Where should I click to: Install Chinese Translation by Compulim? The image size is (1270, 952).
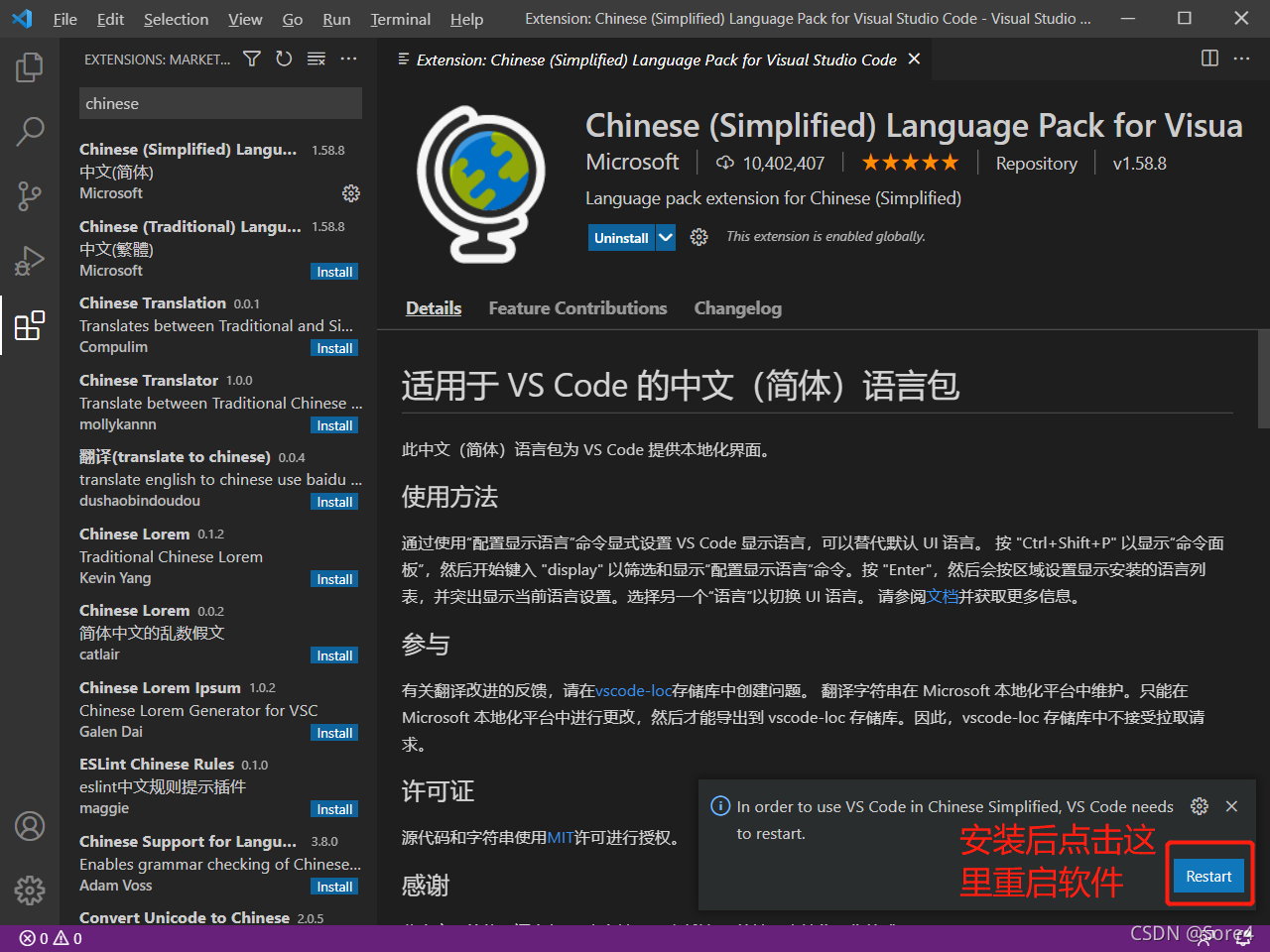pyautogui.click(x=334, y=348)
